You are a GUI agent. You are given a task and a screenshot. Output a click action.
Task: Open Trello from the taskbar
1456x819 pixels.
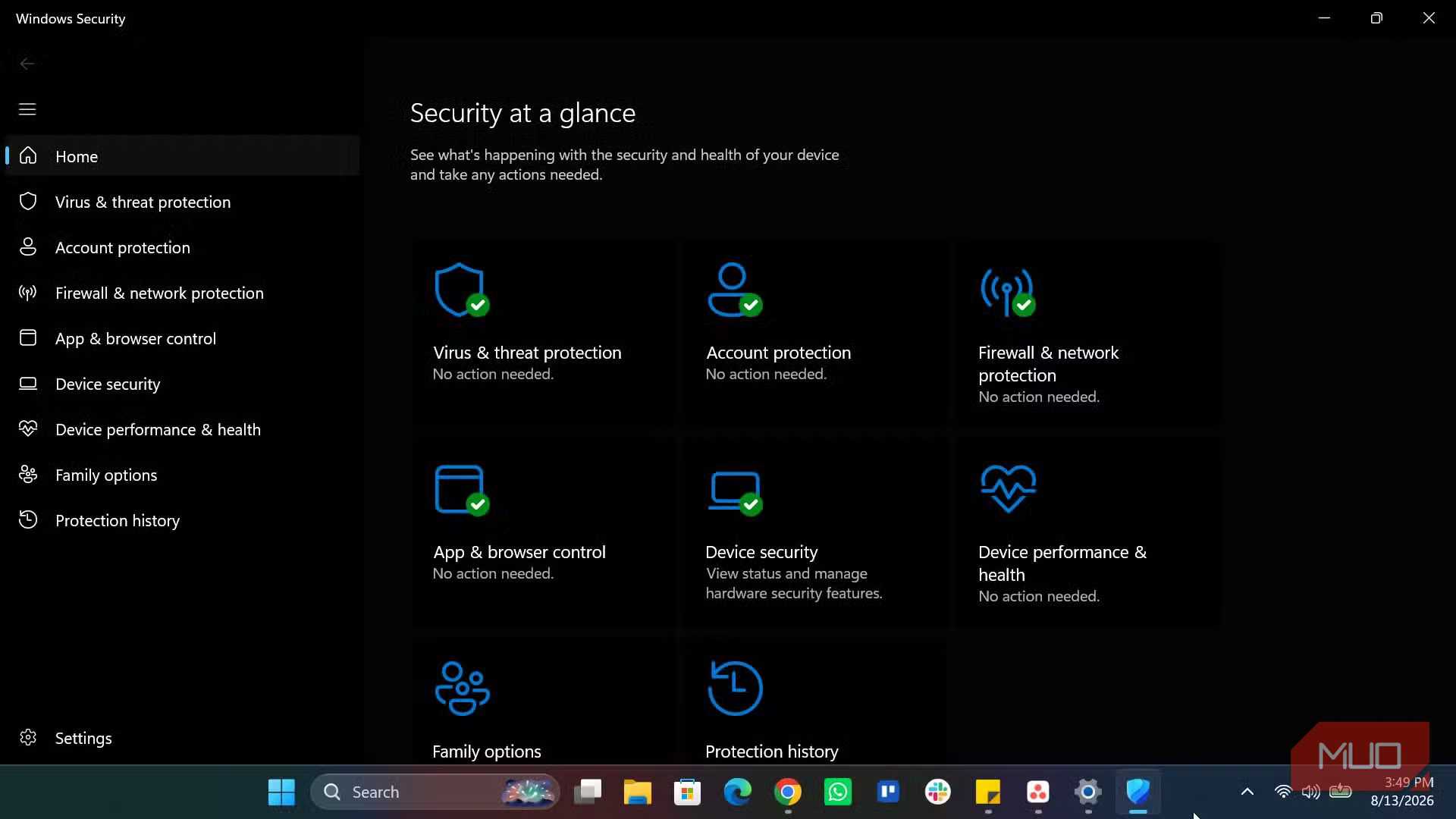[x=887, y=792]
